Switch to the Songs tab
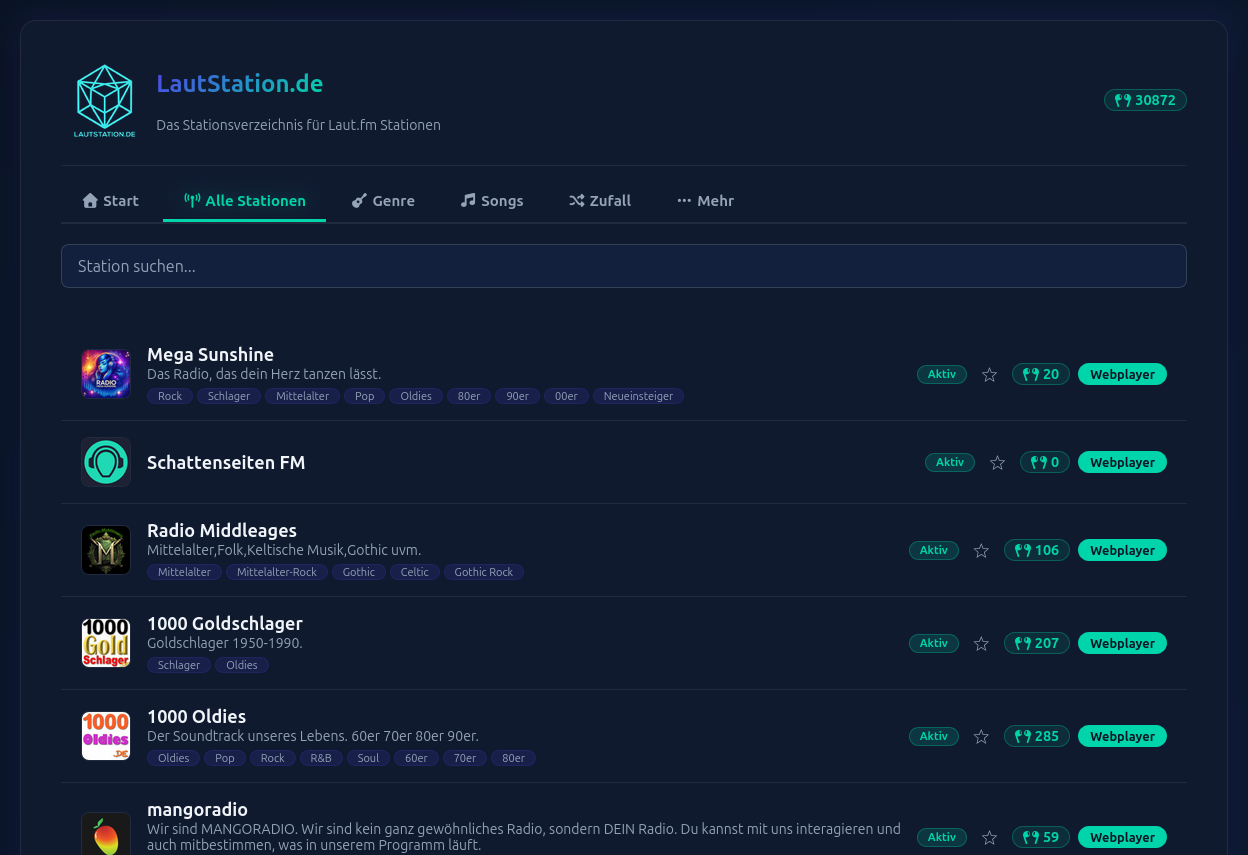The height and width of the screenshot is (855, 1248). pyautogui.click(x=492, y=201)
